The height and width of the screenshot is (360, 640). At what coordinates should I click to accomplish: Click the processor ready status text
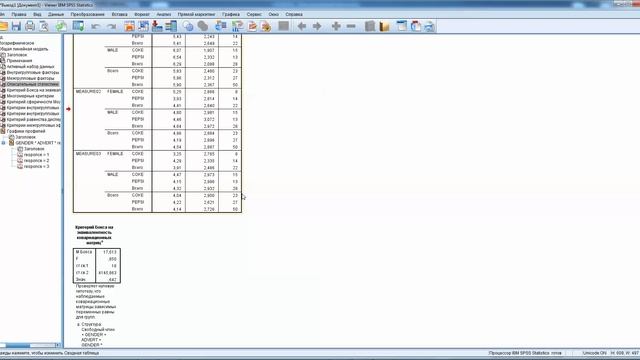click(x=525, y=353)
